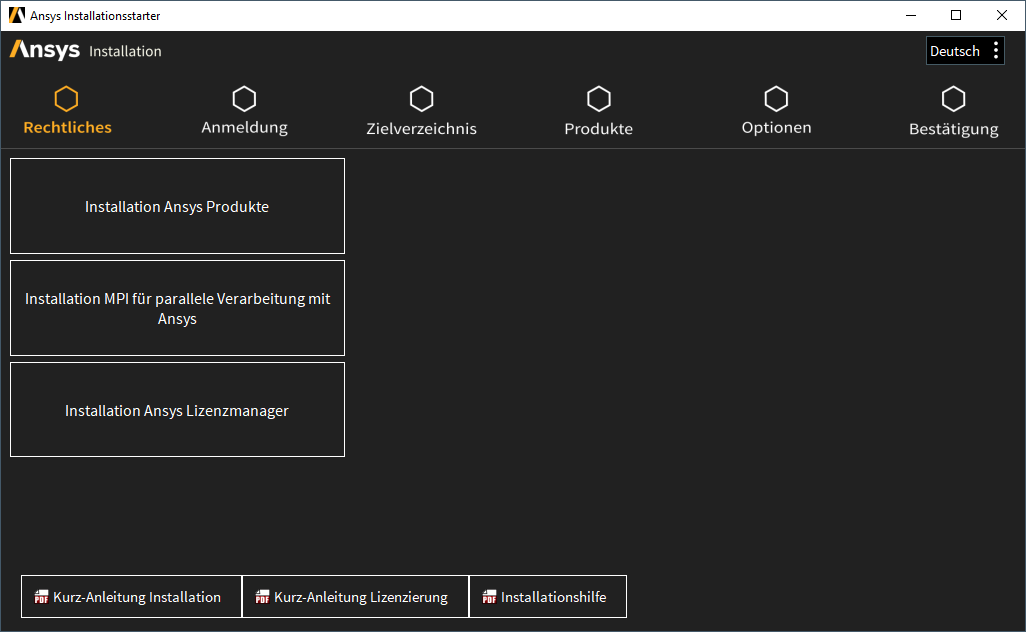Open the Deutsch language dropdown
Image resolution: width=1026 pixels, height=632 pixels.
pos(965,50)
